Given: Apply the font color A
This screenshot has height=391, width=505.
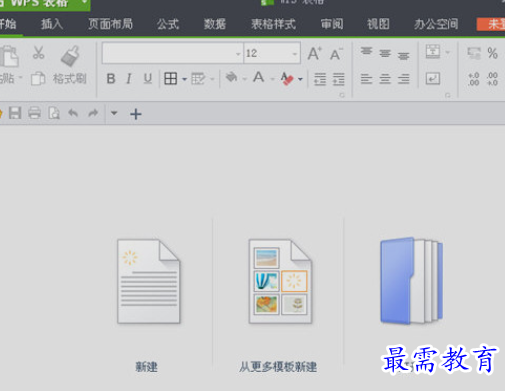Looking at the screenshot, I should [x=259, y=77].
